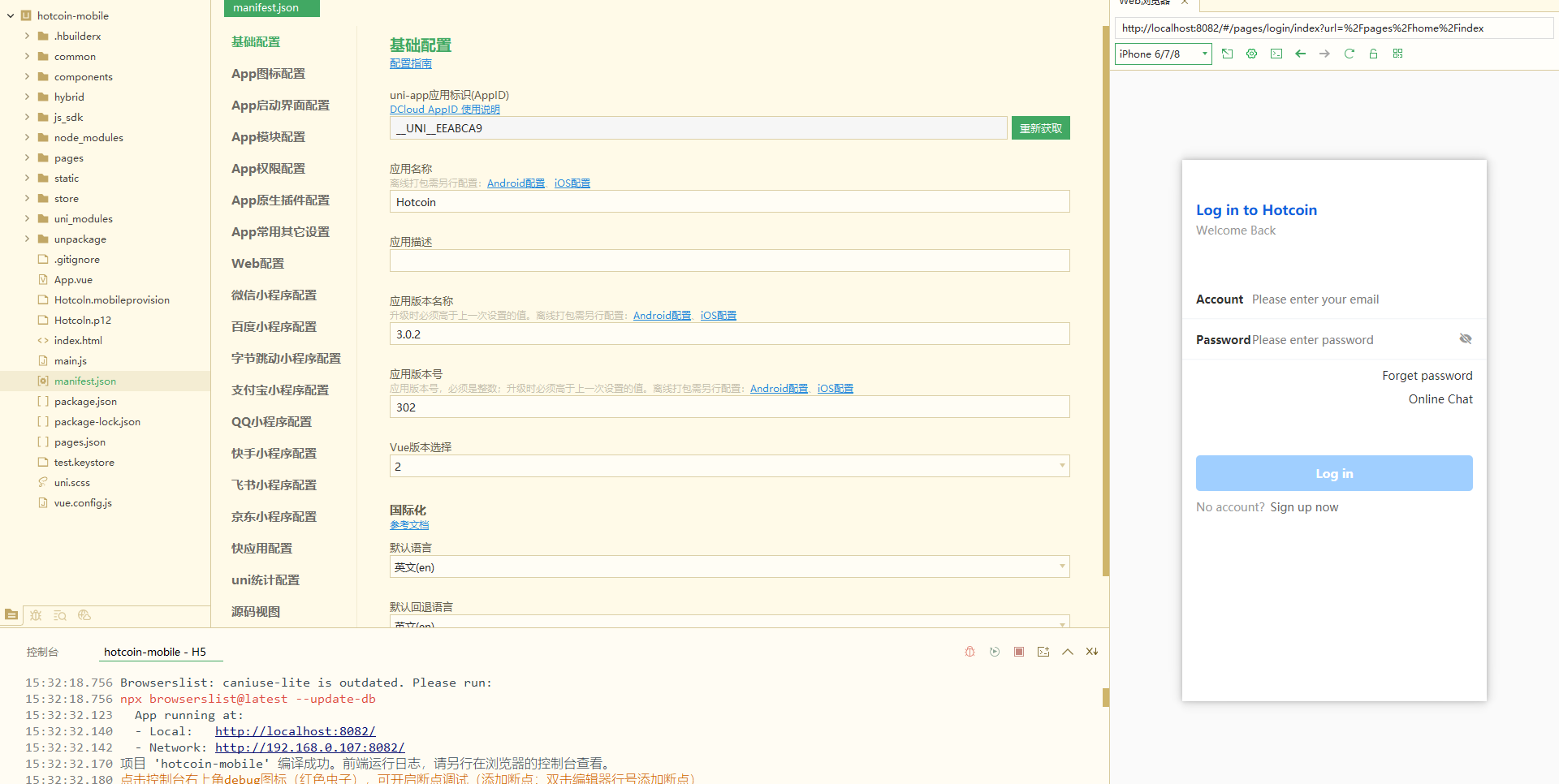Expand the .hbuilderx folder
This screenshot has height=784, width=1559.
(x=27, y=36)
